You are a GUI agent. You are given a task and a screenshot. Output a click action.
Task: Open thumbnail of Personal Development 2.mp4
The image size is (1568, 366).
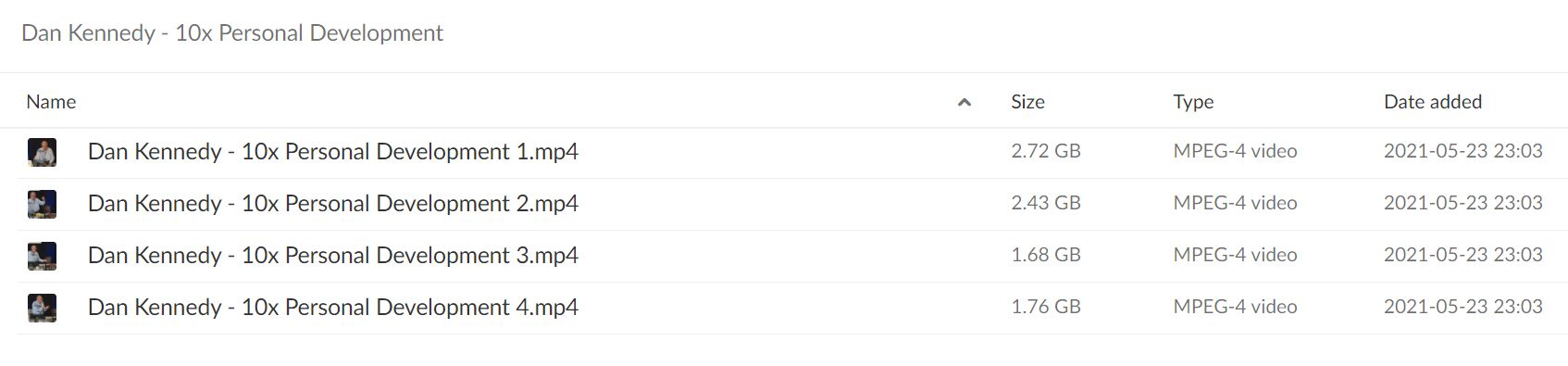[x=42, y=204]
